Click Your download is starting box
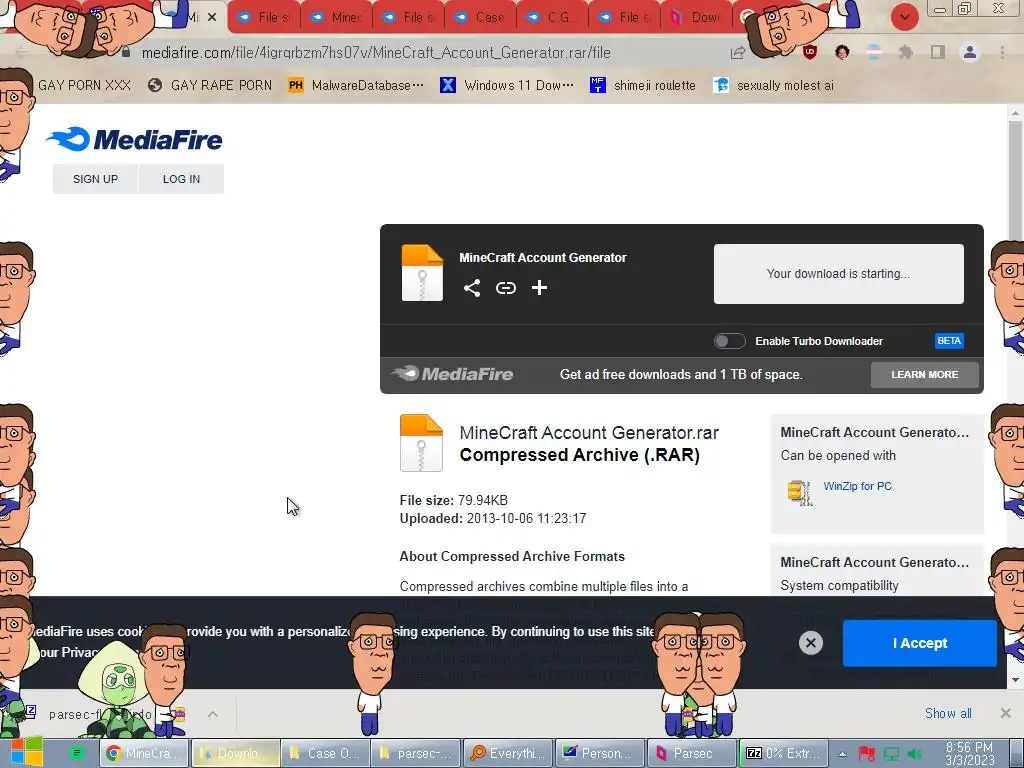Screen dimensions: 1024x768 click(839, 274)
